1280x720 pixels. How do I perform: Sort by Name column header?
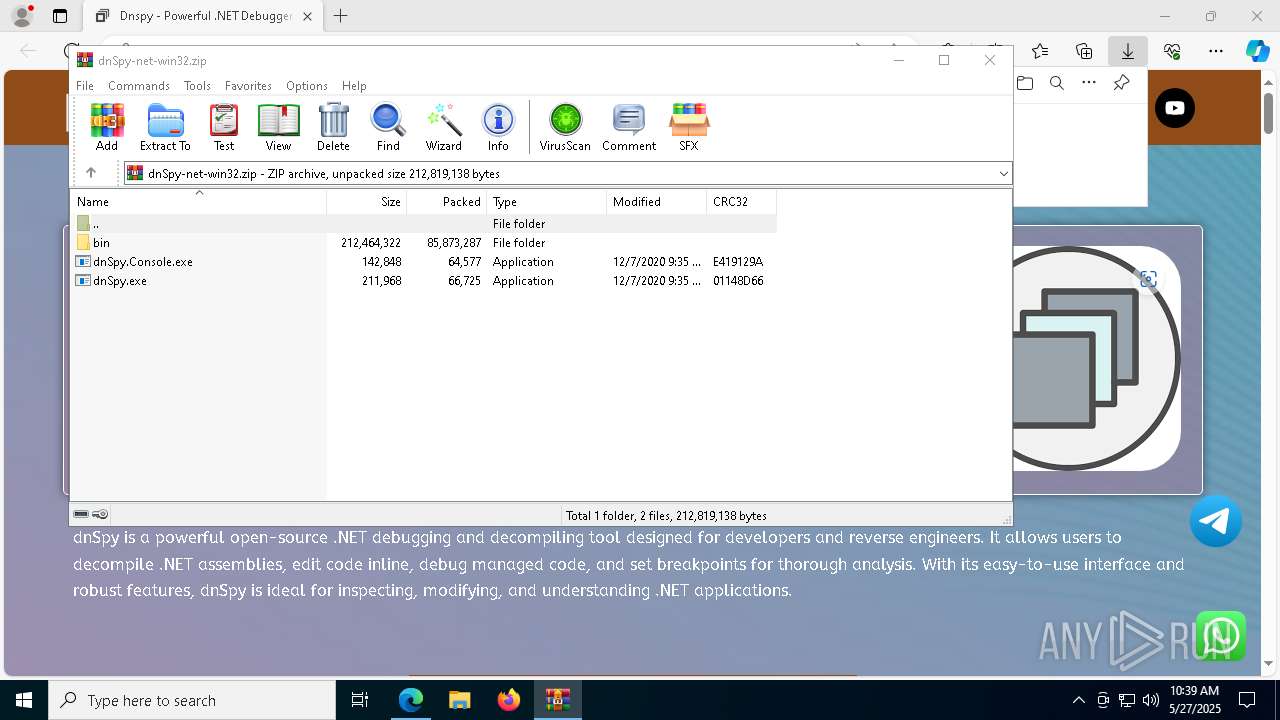[x=198, y=202]
